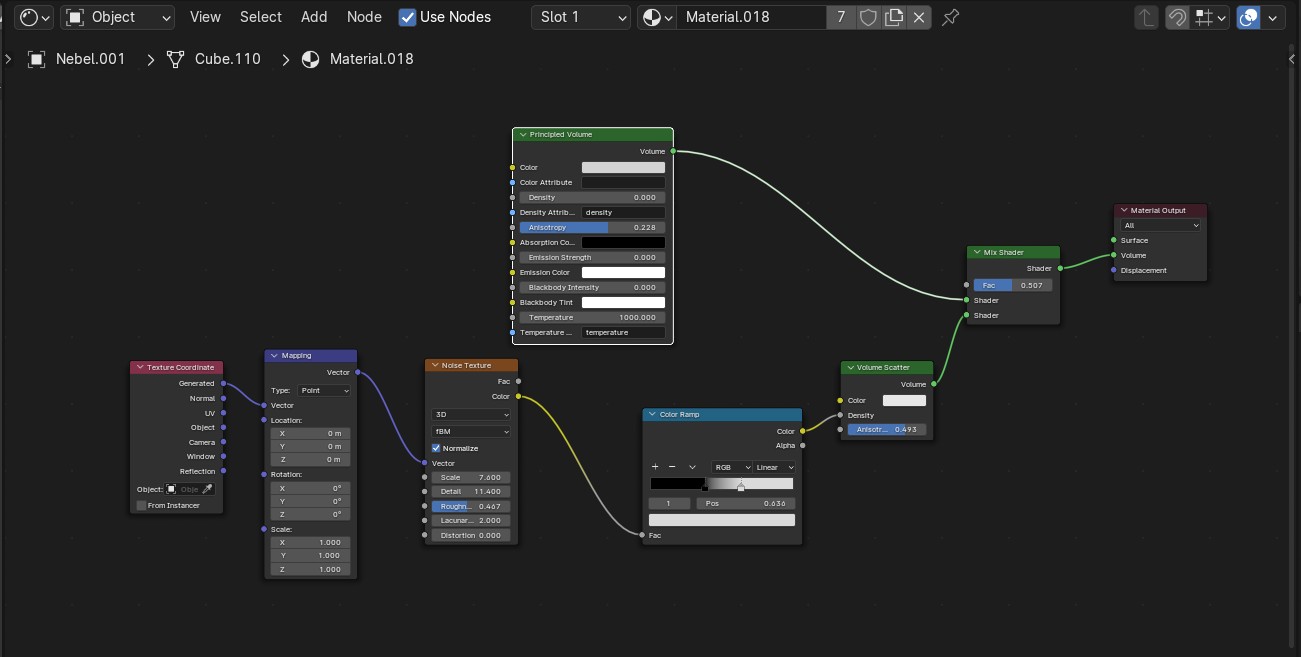Open the snap node element options
The image size is (1301, 657).
tap(1211, 17)
